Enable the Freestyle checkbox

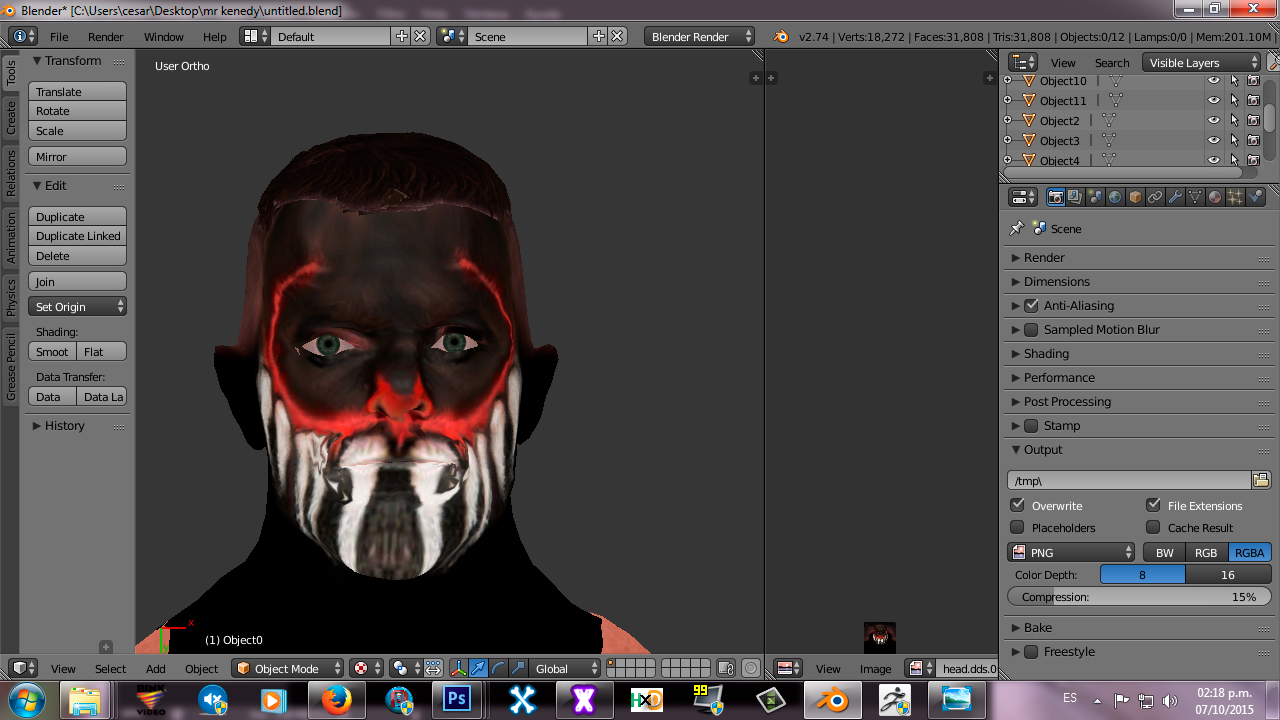pos(1031,651)
